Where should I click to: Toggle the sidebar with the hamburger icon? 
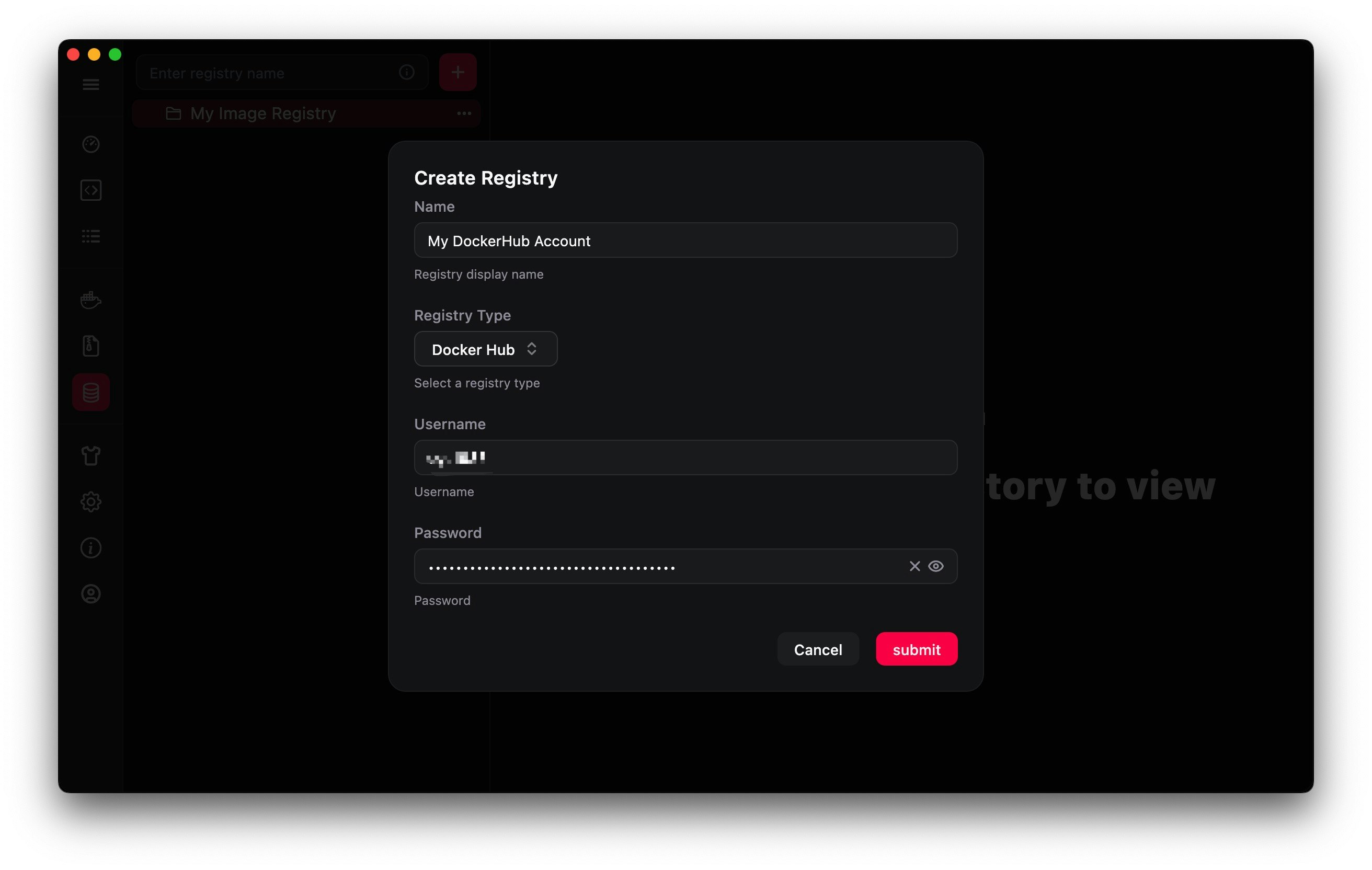[x=90, y=84]
